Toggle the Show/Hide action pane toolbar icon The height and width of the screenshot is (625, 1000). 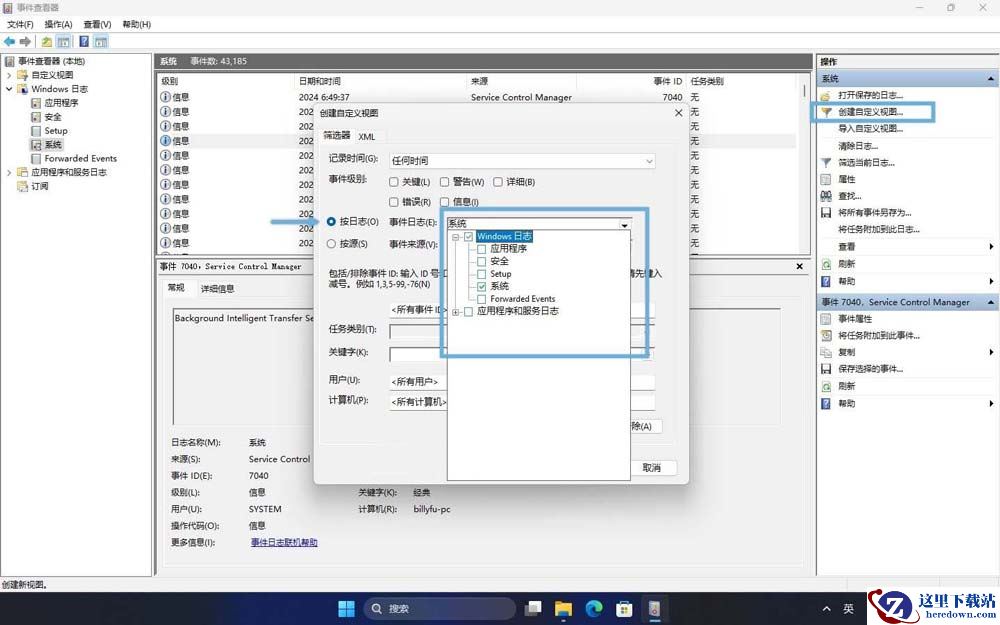(101, 41)
